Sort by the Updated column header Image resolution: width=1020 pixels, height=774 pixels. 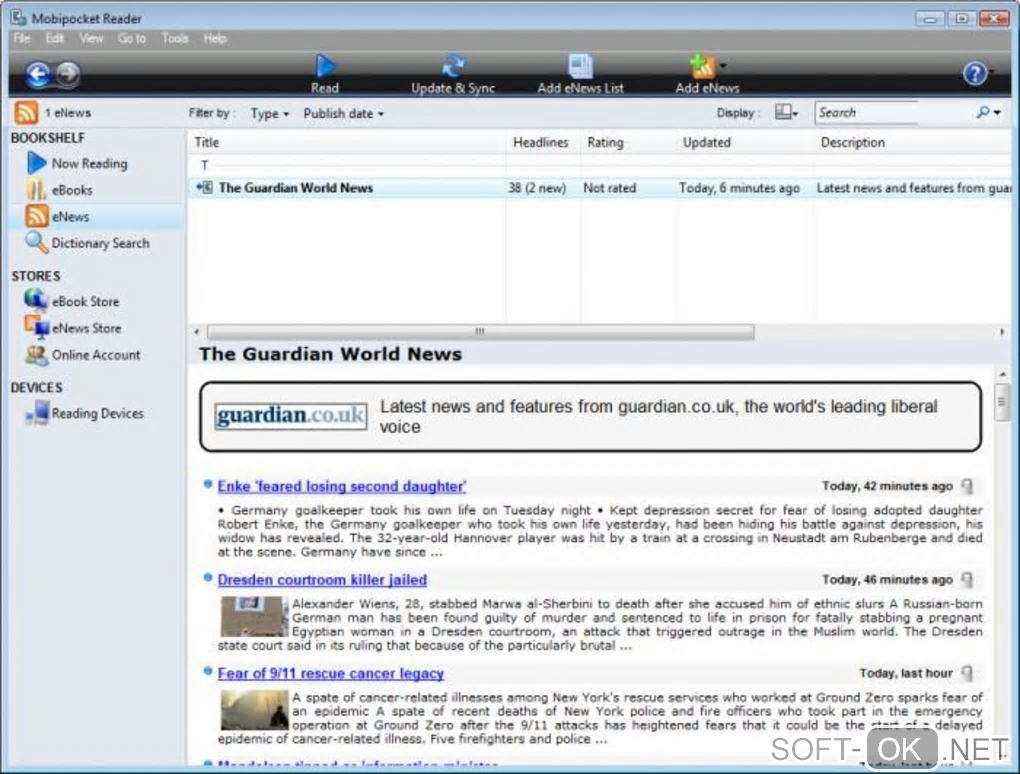745,142
